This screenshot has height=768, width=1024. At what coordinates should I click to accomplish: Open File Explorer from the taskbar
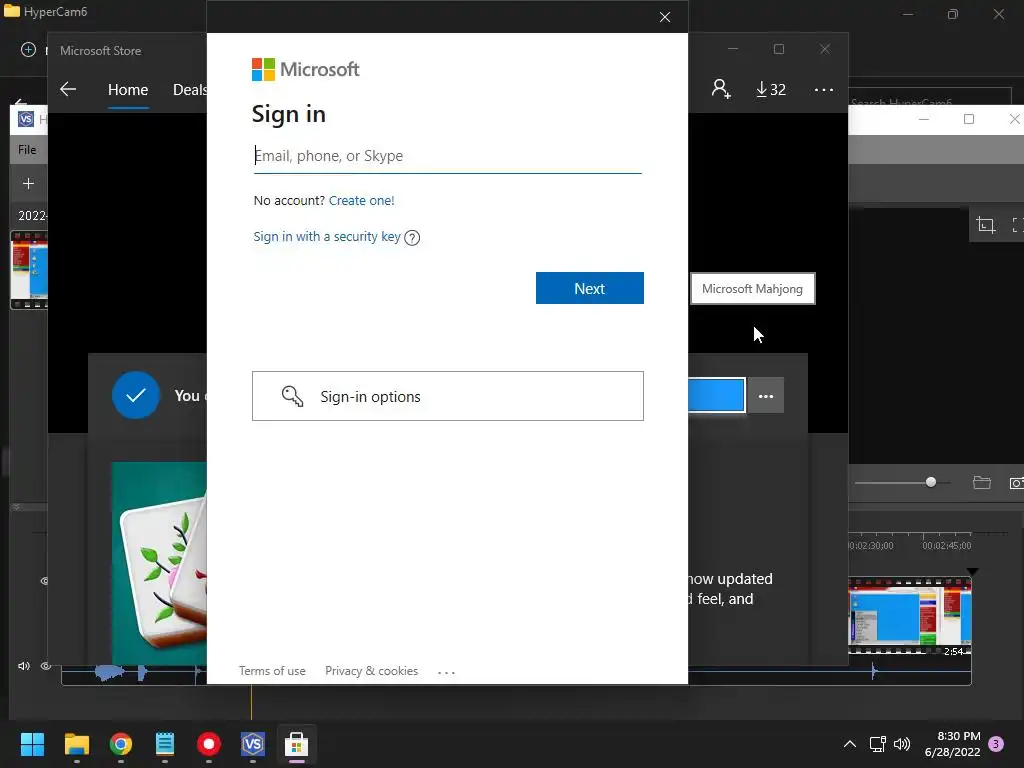(x=76, y=744)
